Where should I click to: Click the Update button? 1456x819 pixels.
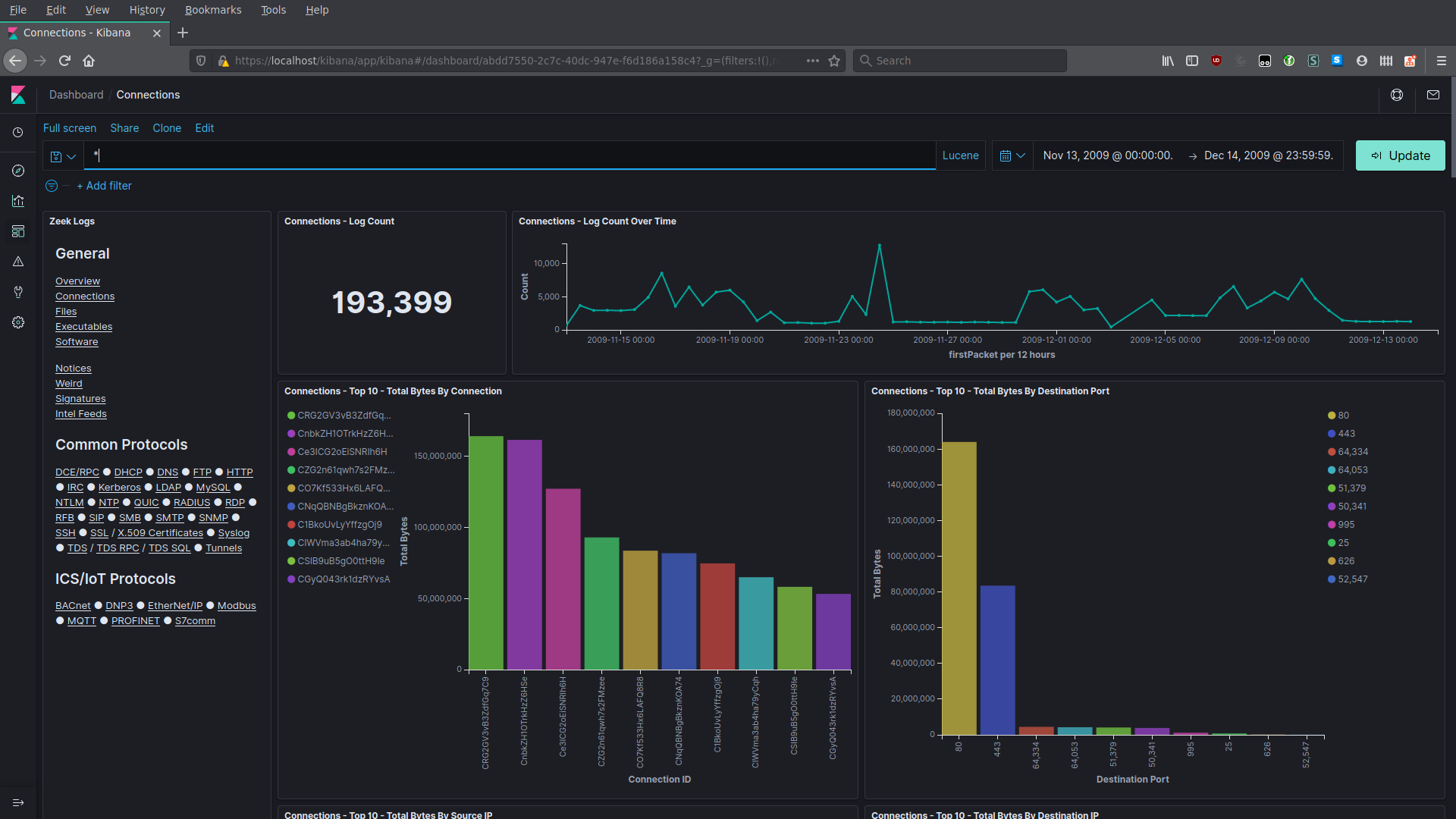(x=1400, y=155)
